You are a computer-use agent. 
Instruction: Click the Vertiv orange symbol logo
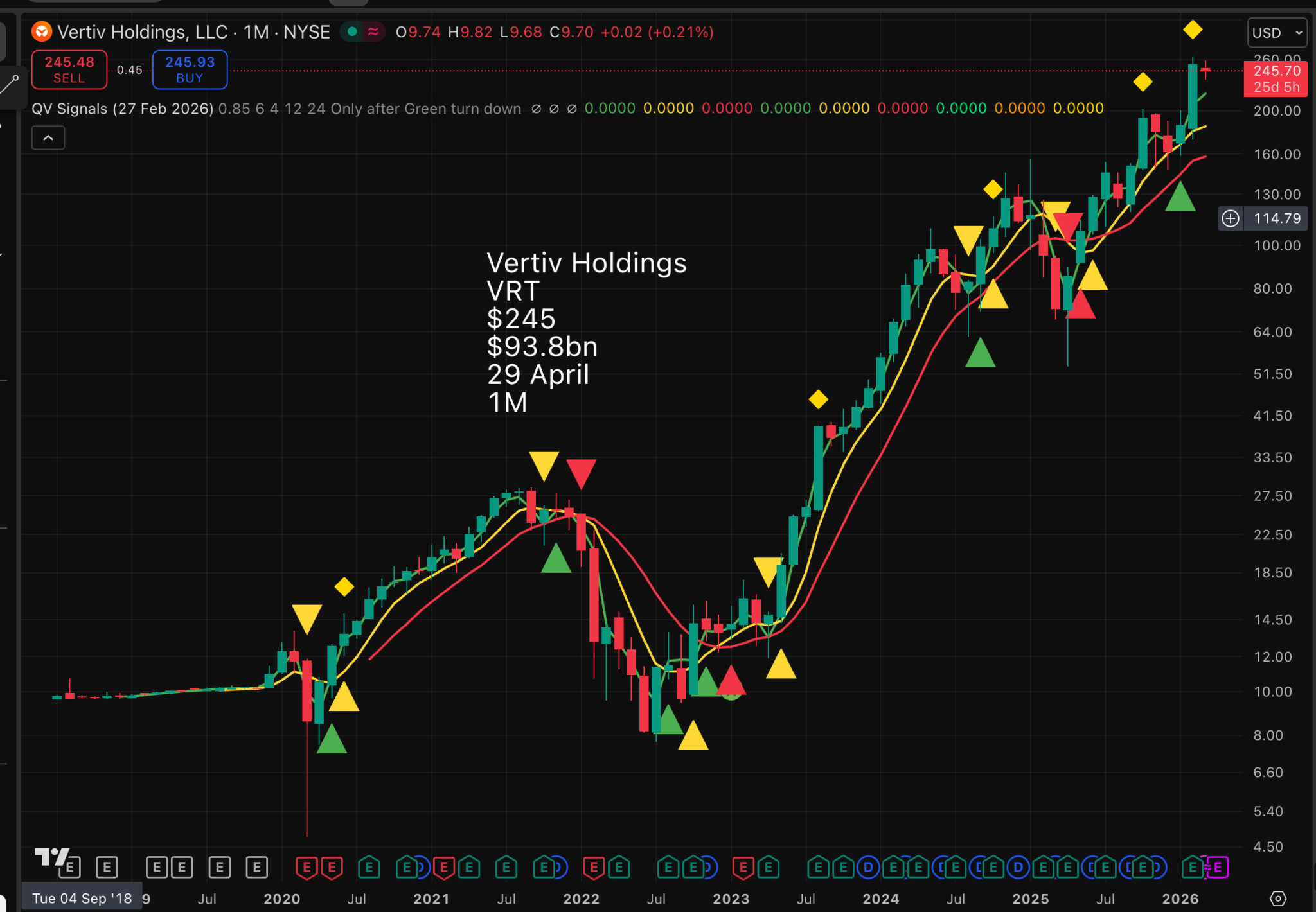[42, 31]
